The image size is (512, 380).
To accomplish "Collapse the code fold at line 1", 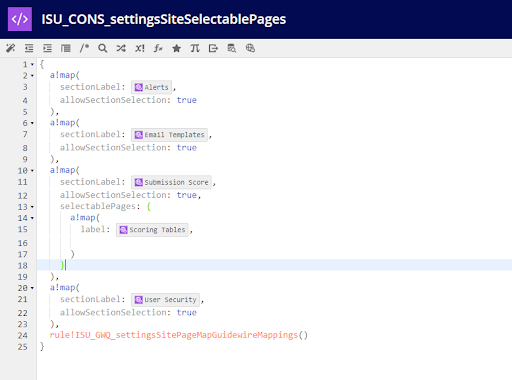I will tap(32, 64).
